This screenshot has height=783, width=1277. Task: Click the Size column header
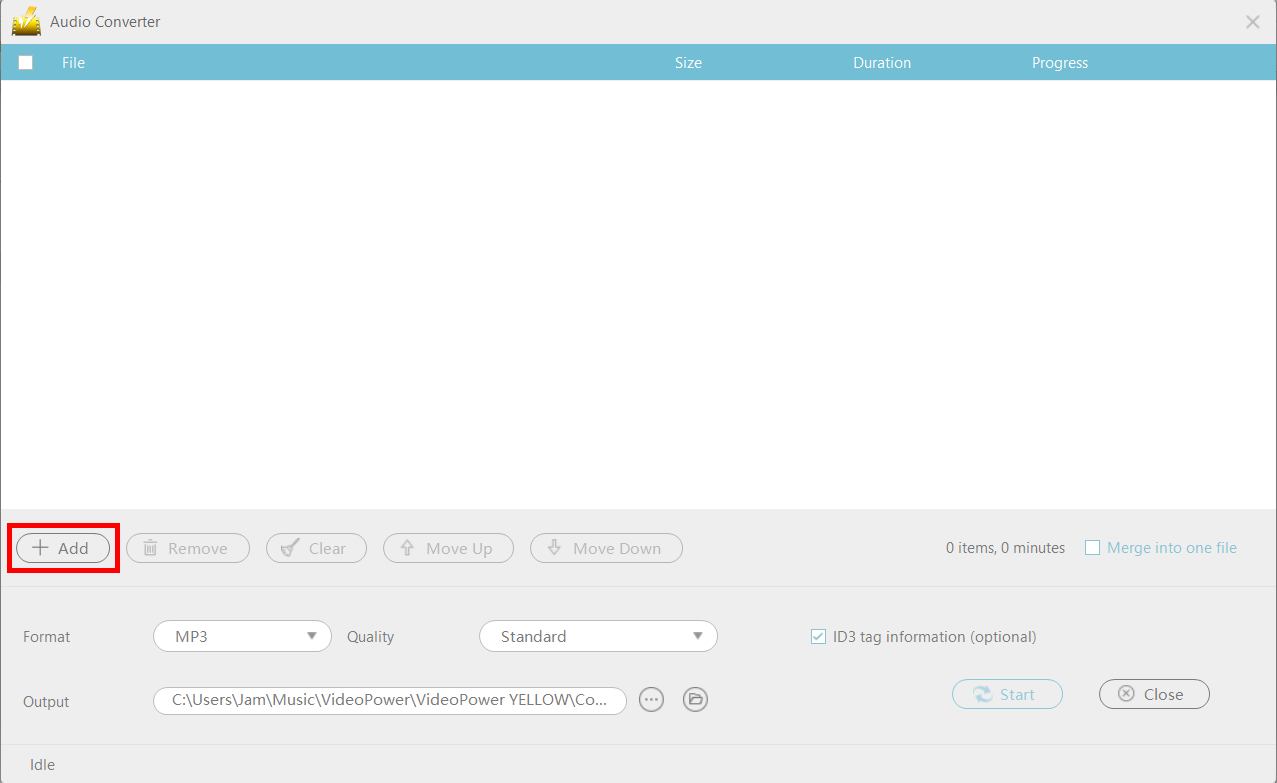(688, 62)
